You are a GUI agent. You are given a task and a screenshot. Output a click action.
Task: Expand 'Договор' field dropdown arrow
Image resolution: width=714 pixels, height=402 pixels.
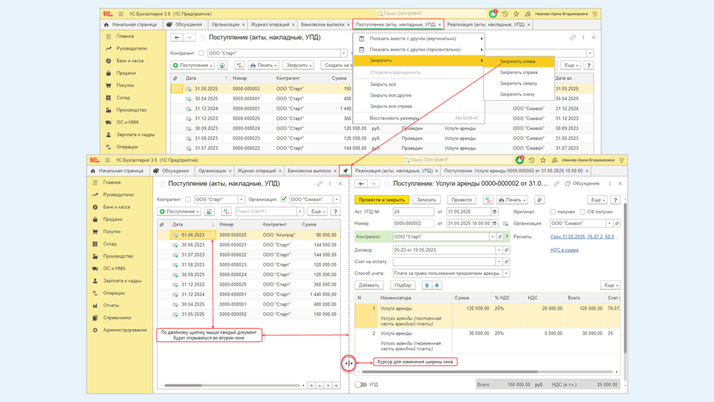point(499,250)
